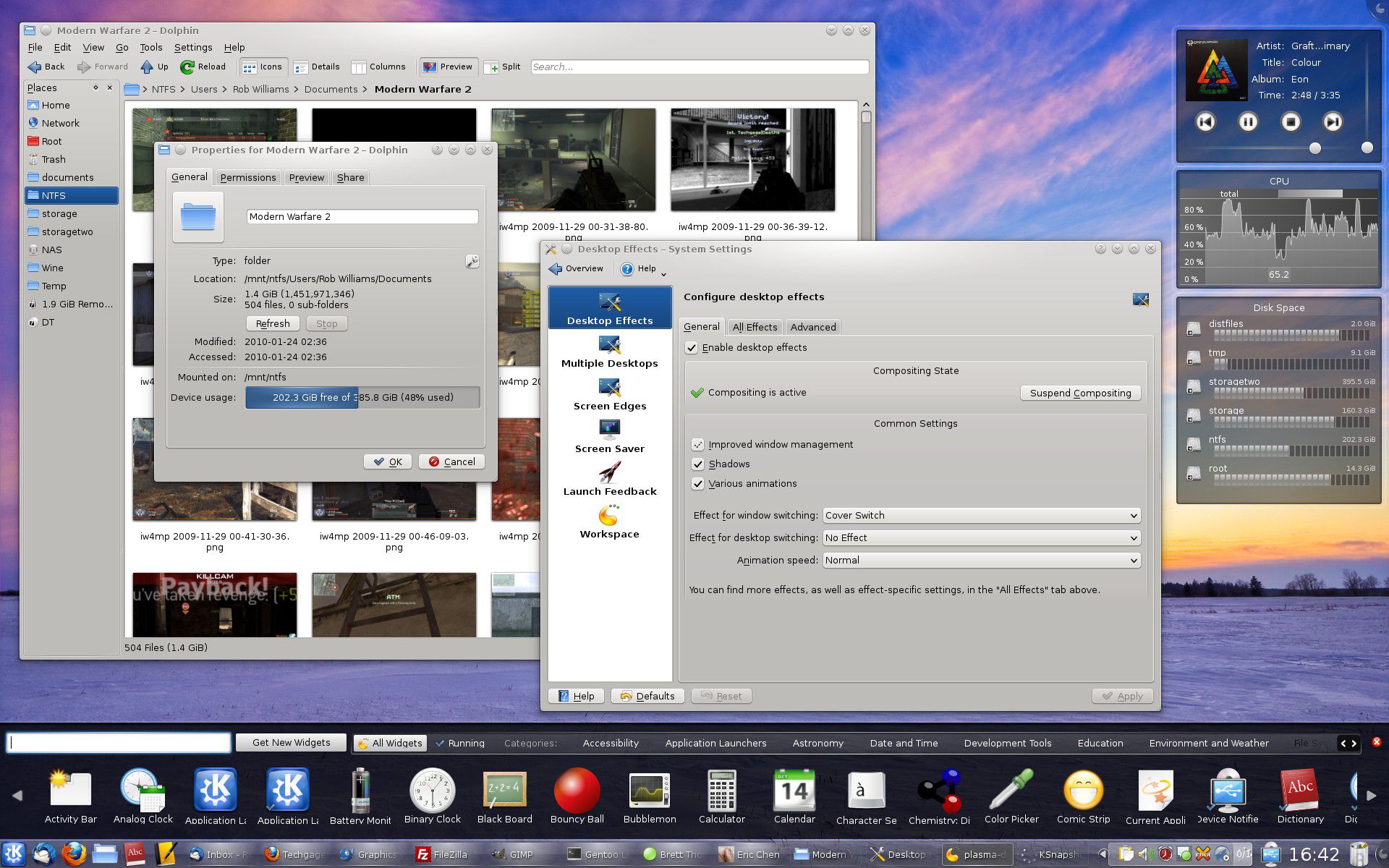Viewport: 1389px width, 868px height.
Task: Open Share tab in Properties dialog
Action: [350, 177]
